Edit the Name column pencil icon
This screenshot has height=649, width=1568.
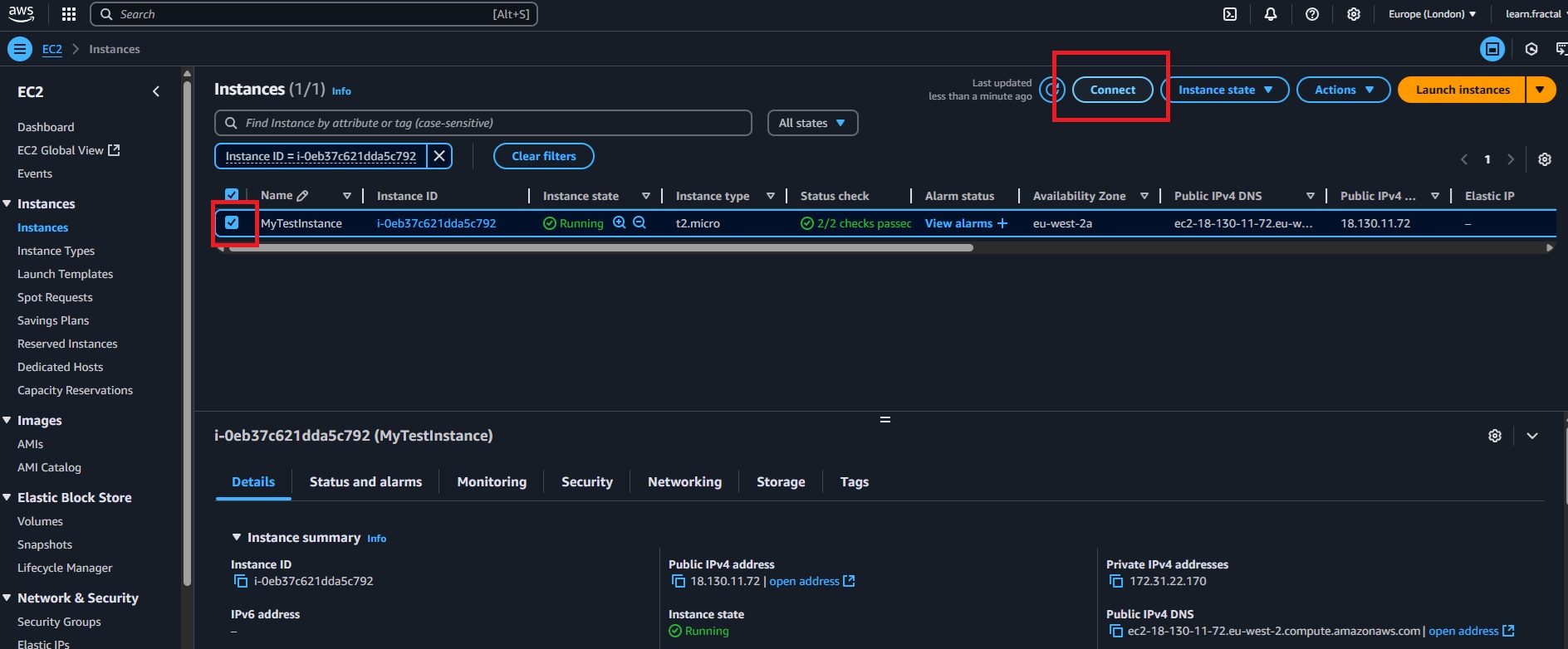click(x=302, y=196)
